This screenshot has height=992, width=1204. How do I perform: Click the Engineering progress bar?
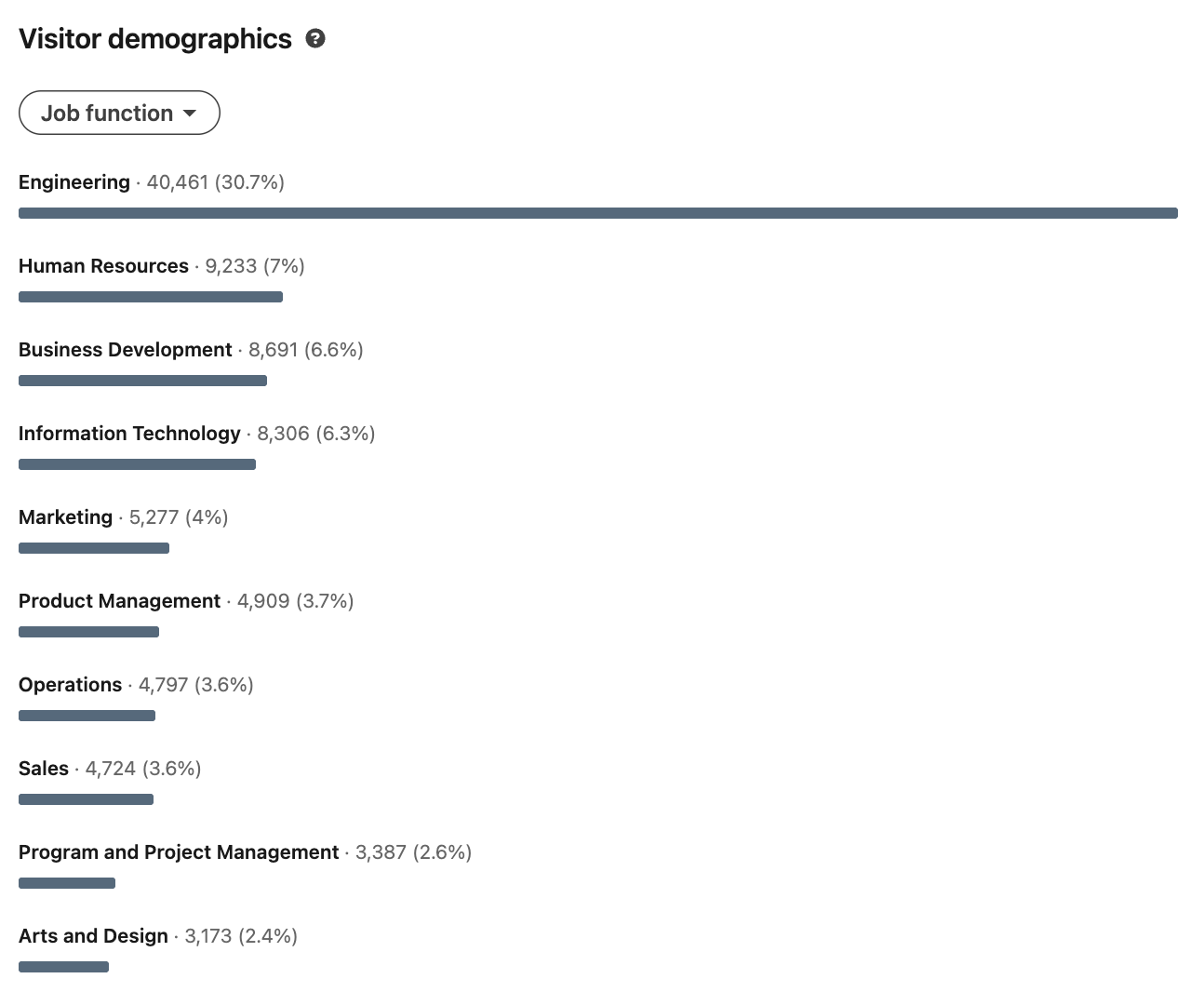[598, 212]
